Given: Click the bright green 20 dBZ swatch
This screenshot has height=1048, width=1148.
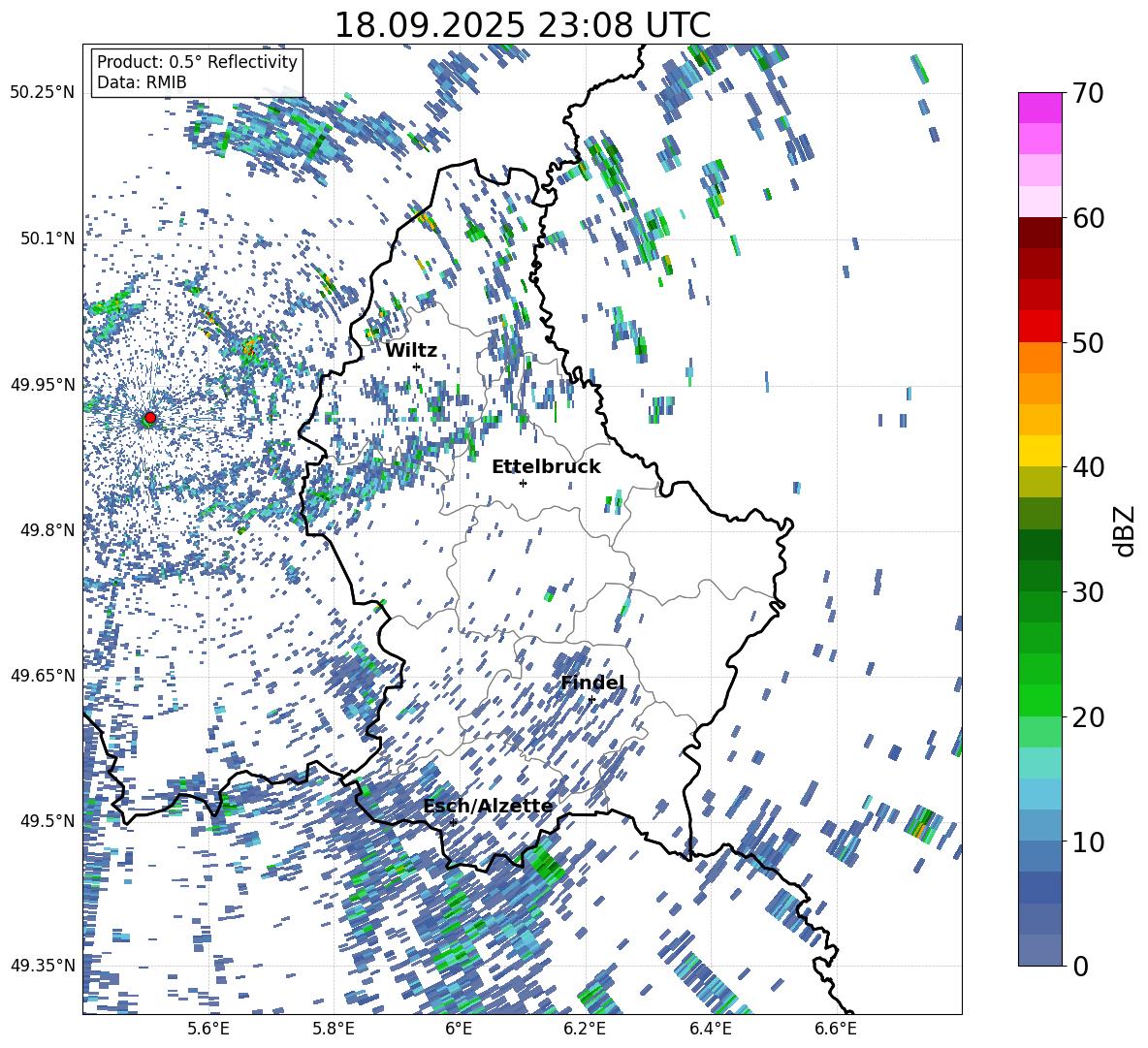Looking at the screenshot, I should coord(1039,700).
